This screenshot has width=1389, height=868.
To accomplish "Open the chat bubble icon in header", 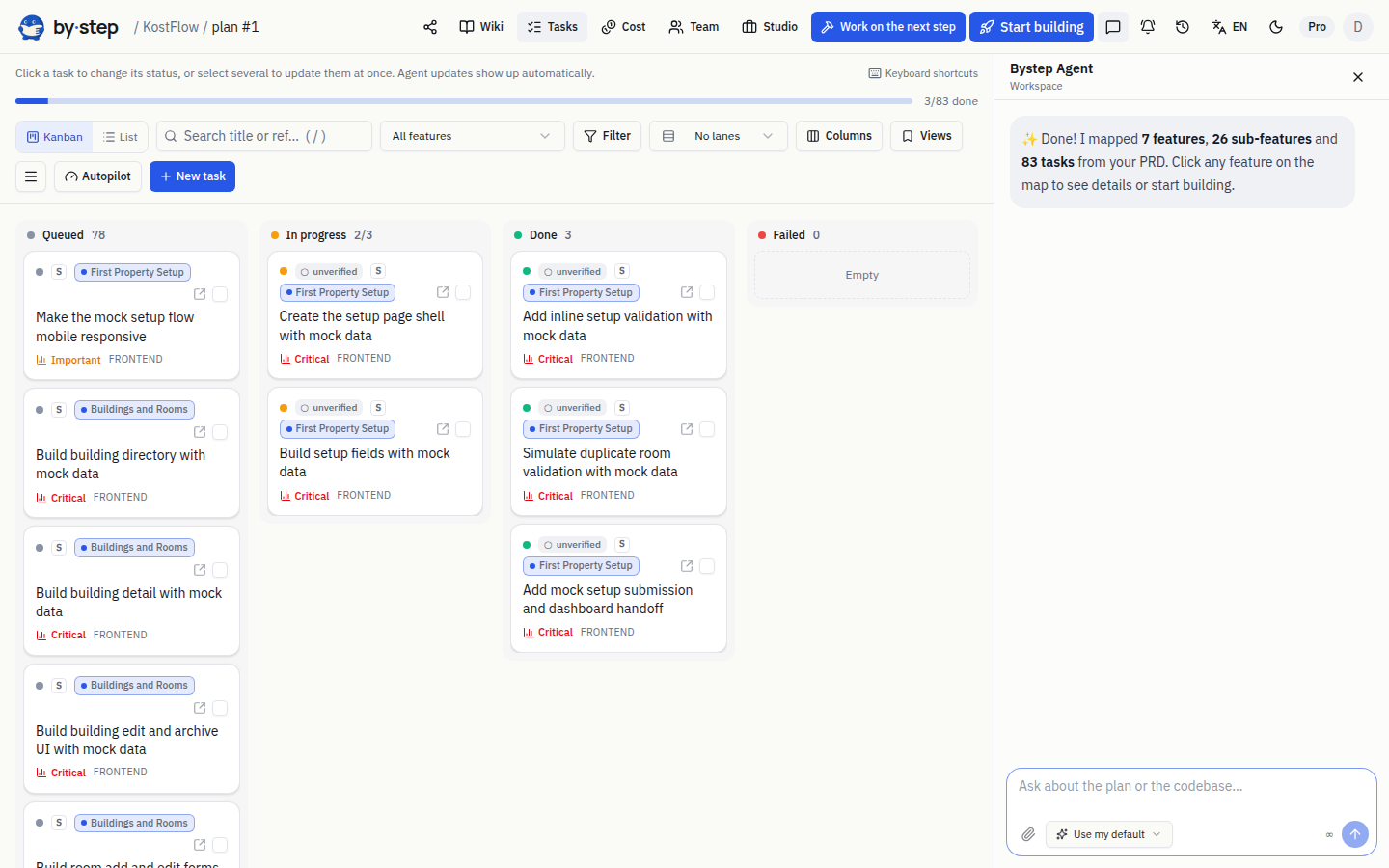I will pyautogui.click(x=1113, y=27).
